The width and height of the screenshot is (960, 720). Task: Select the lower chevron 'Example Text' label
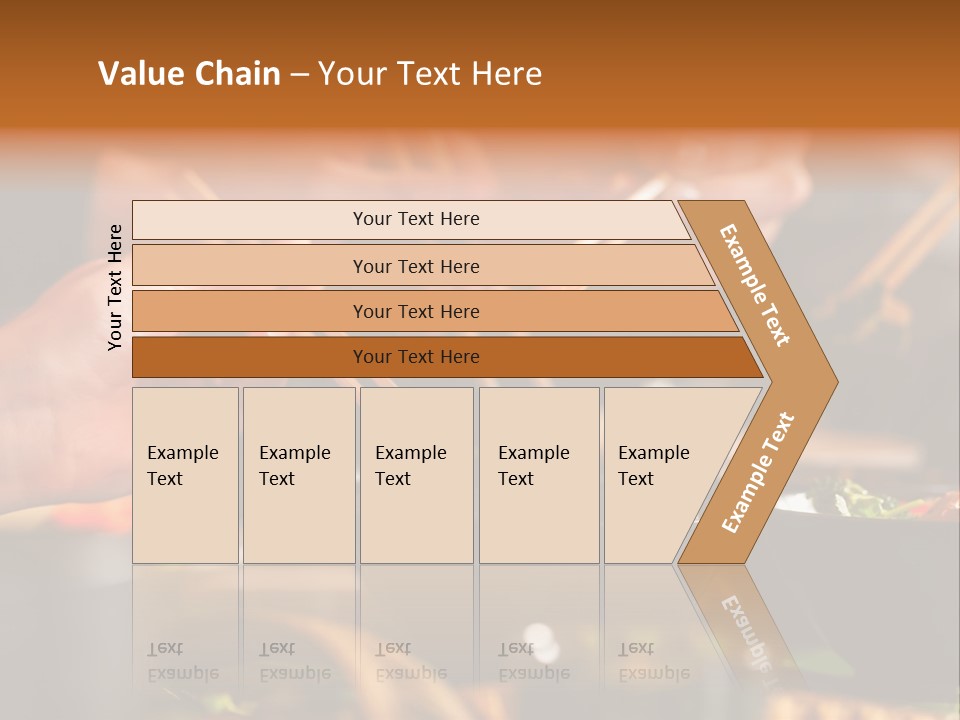tap(758, 472)
